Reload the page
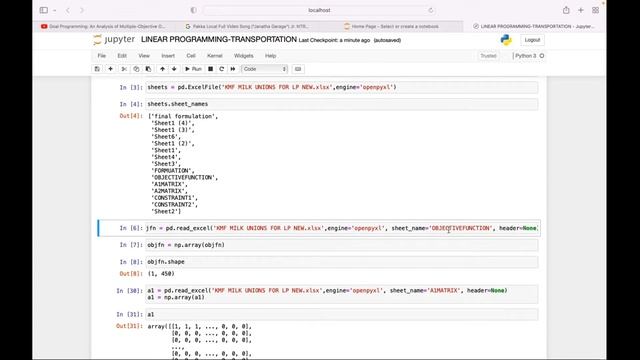Screen dimensions: 640x360 coord(431,10)
